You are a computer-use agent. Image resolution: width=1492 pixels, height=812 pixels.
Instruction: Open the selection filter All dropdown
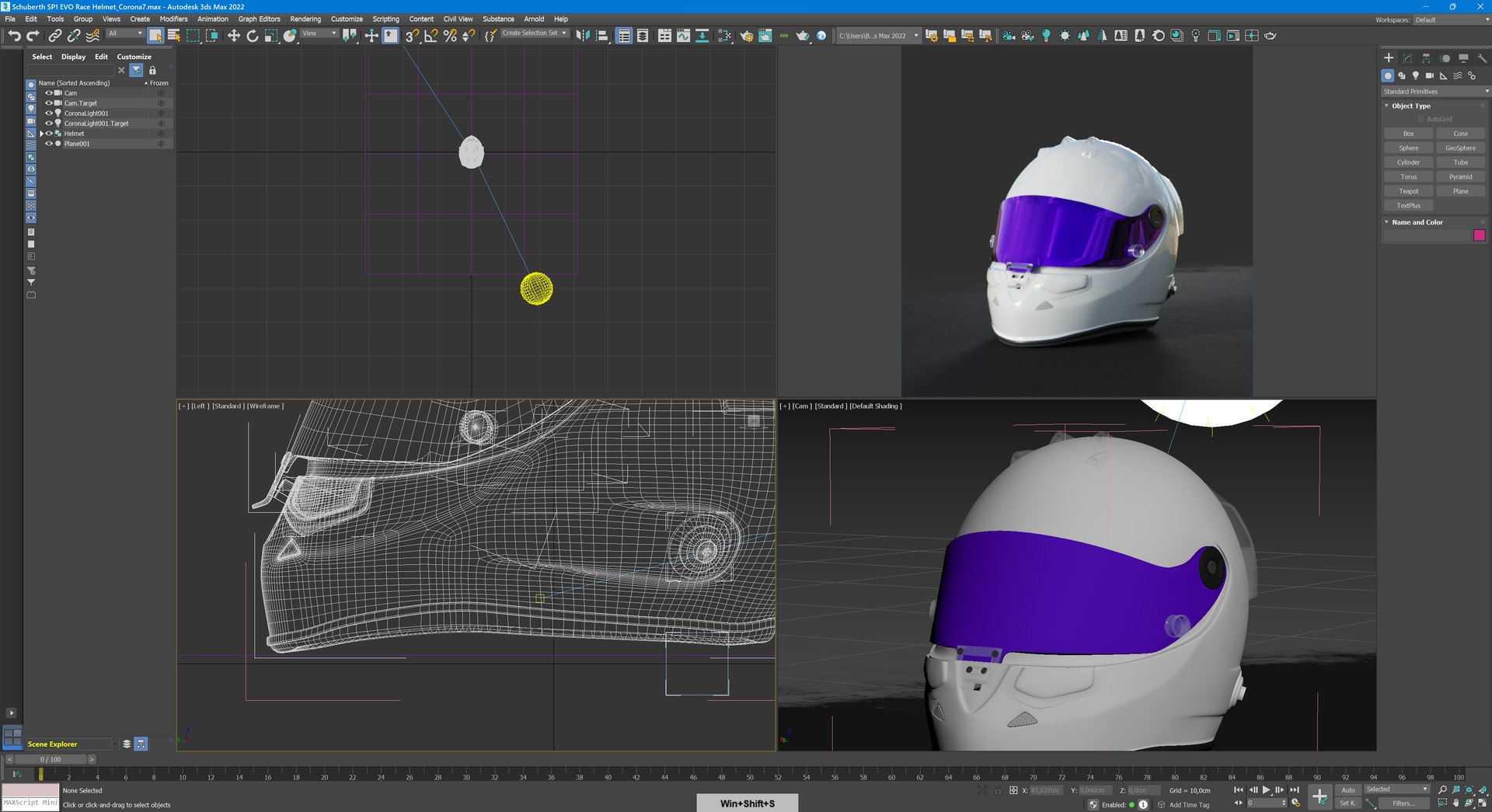(125, 33)
